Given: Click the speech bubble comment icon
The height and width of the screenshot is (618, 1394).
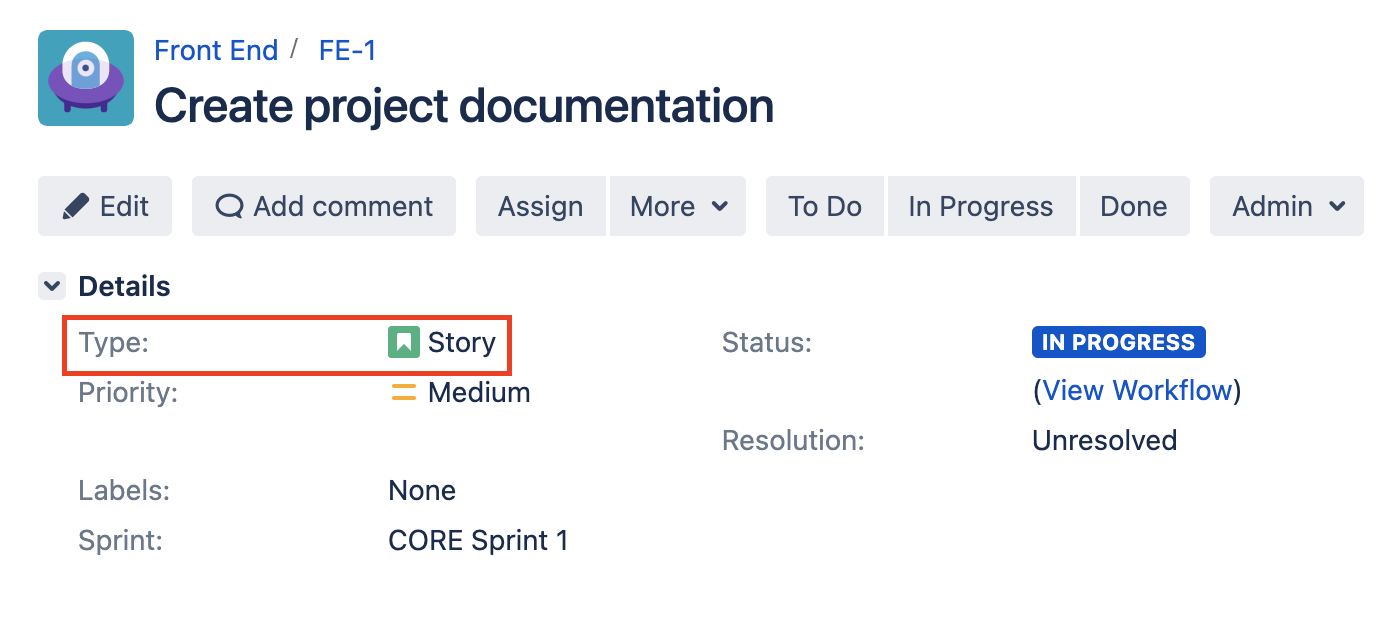Looking at the screenshot, I should pos(229,207).
